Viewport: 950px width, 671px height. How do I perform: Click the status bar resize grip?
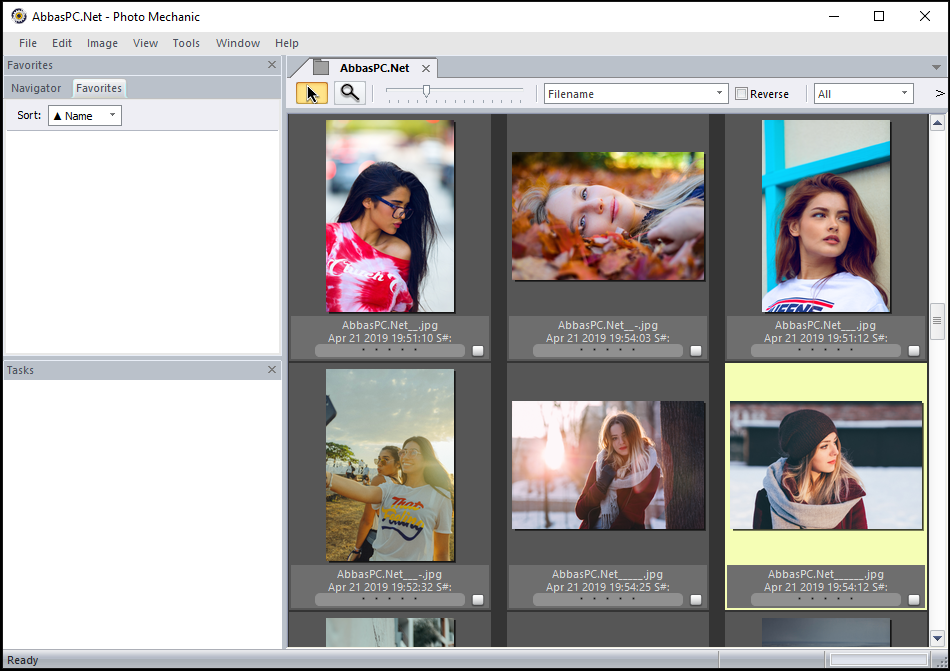click(942, 662)
